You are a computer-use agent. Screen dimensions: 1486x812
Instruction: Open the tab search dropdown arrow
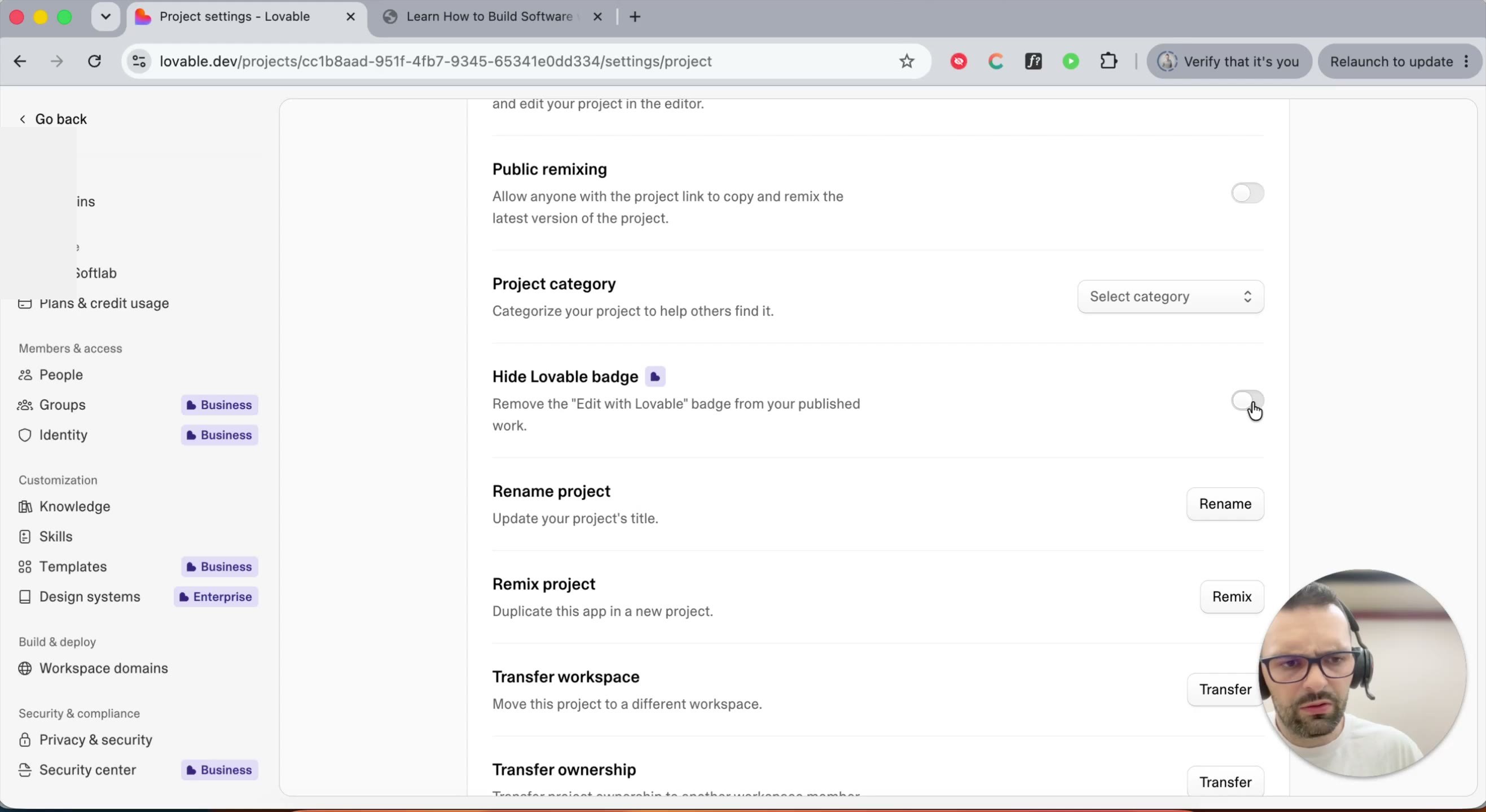105,17
